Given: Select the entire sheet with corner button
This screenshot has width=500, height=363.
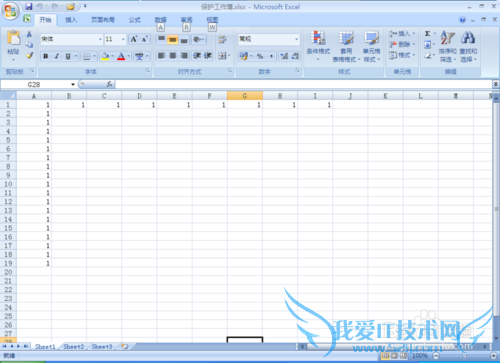Looking at the screenshot, I should 8,96.
